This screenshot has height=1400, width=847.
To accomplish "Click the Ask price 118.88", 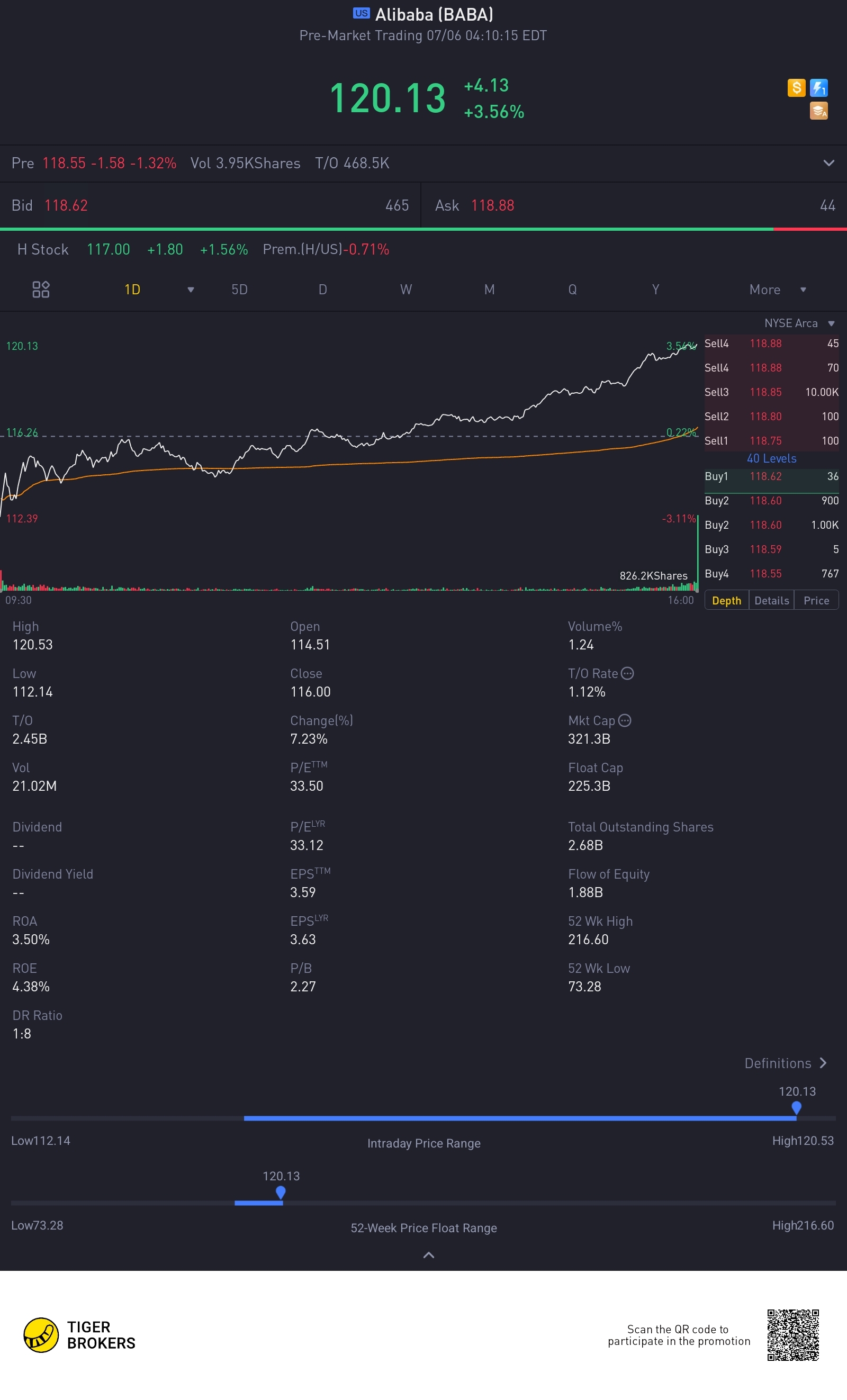I will (492, 206).
